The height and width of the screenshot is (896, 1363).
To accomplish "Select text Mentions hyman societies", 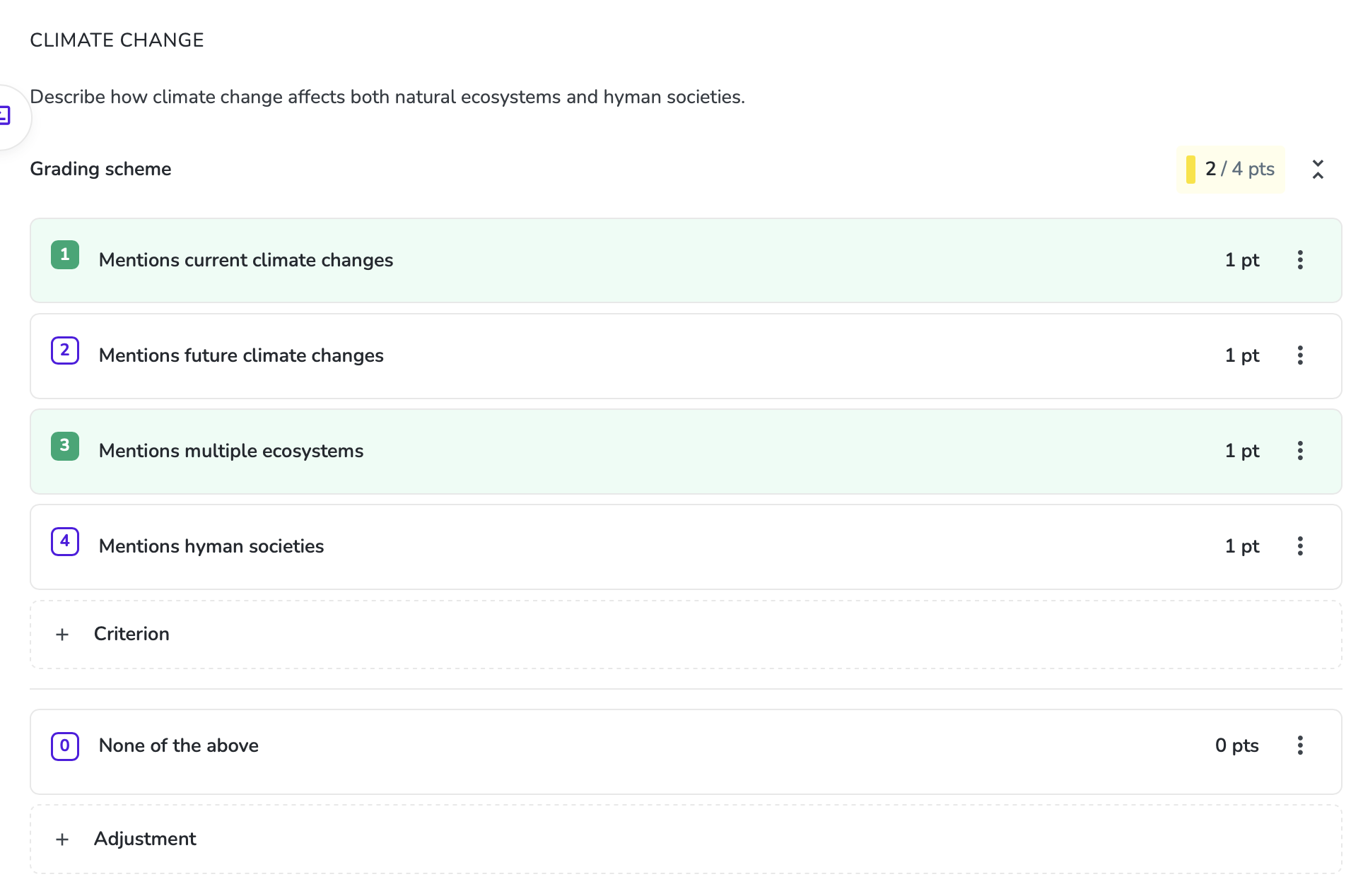I will [211, 546].
